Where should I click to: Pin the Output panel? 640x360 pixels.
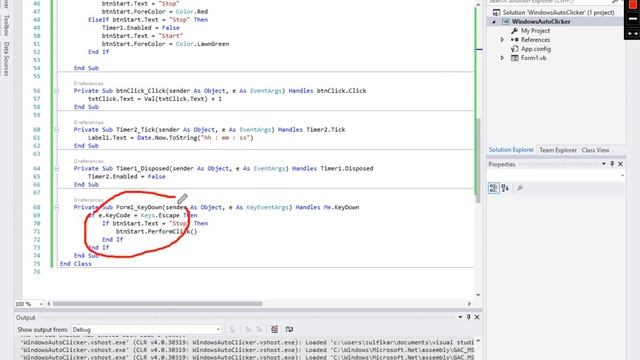click(x=469, y=317)
